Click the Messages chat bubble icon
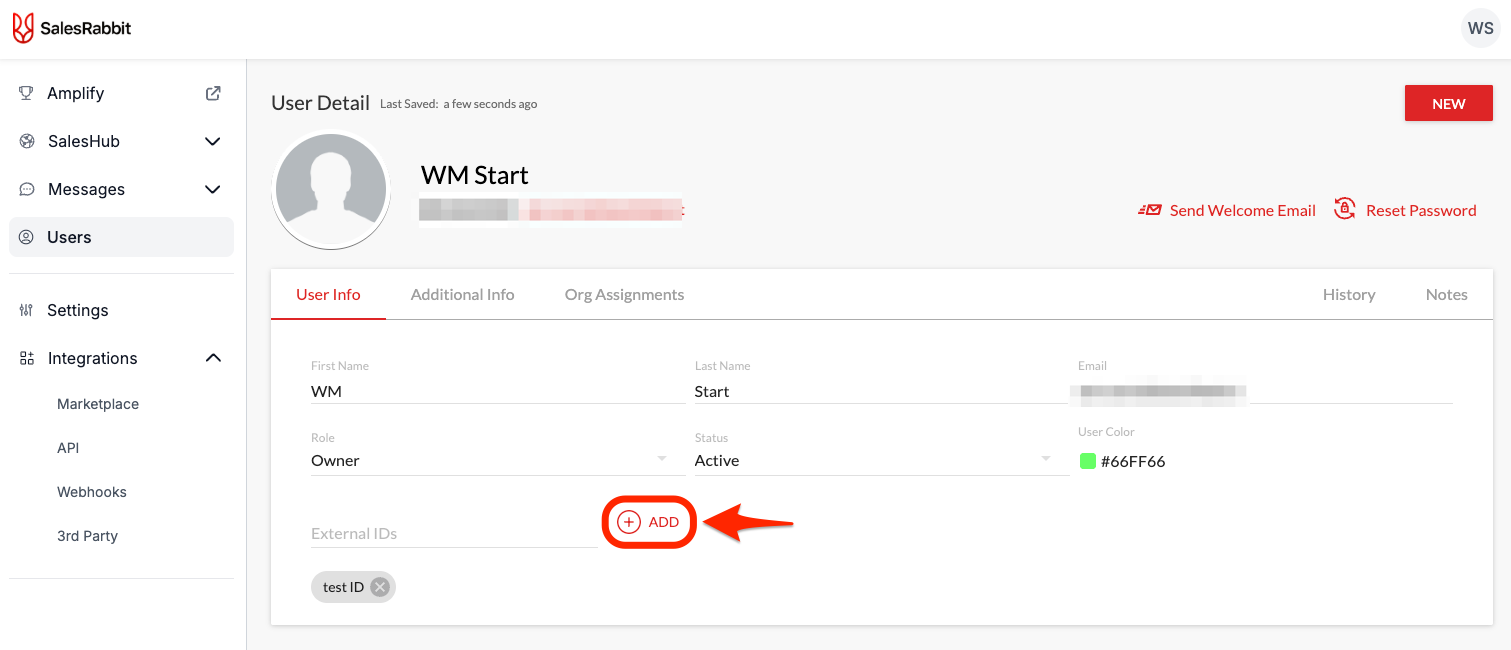The width and height of the screenshot is (1511, 650). [x=27, y=189]
